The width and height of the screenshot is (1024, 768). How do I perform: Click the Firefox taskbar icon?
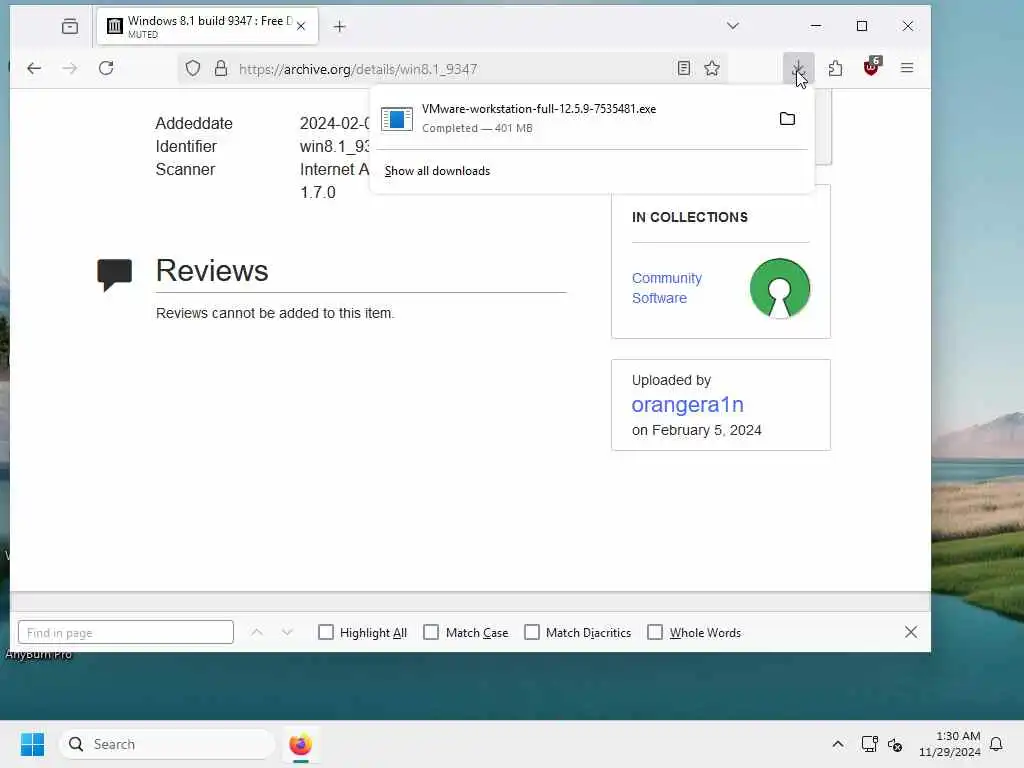tap(300, 744)
